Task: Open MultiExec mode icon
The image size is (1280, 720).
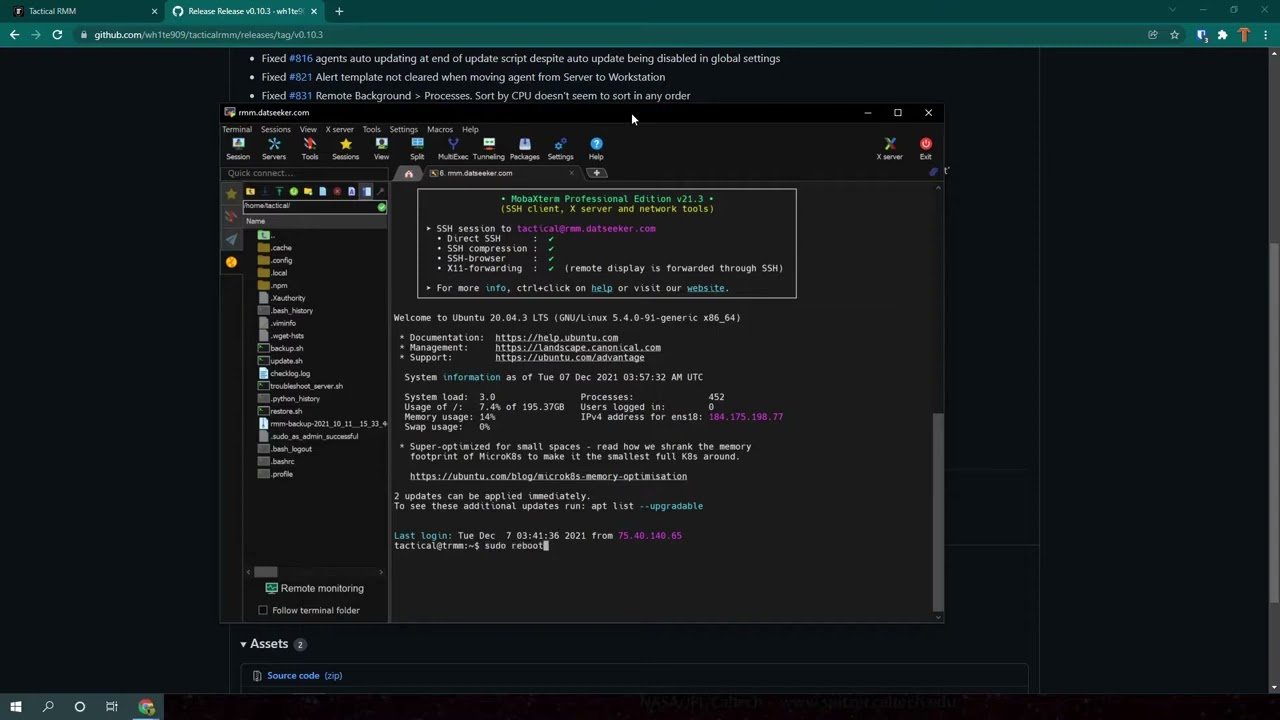Action: pos(453,148)
